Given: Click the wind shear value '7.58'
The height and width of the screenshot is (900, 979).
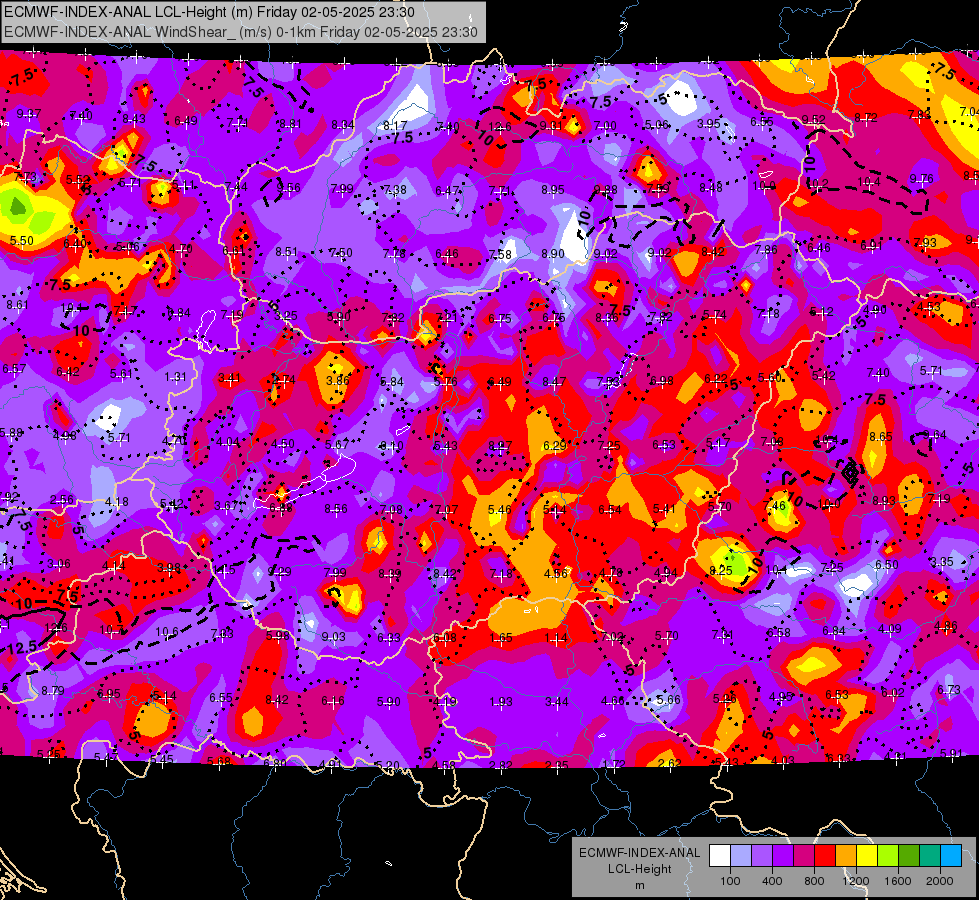Looking at the screenshot, I should pos(500,254).
